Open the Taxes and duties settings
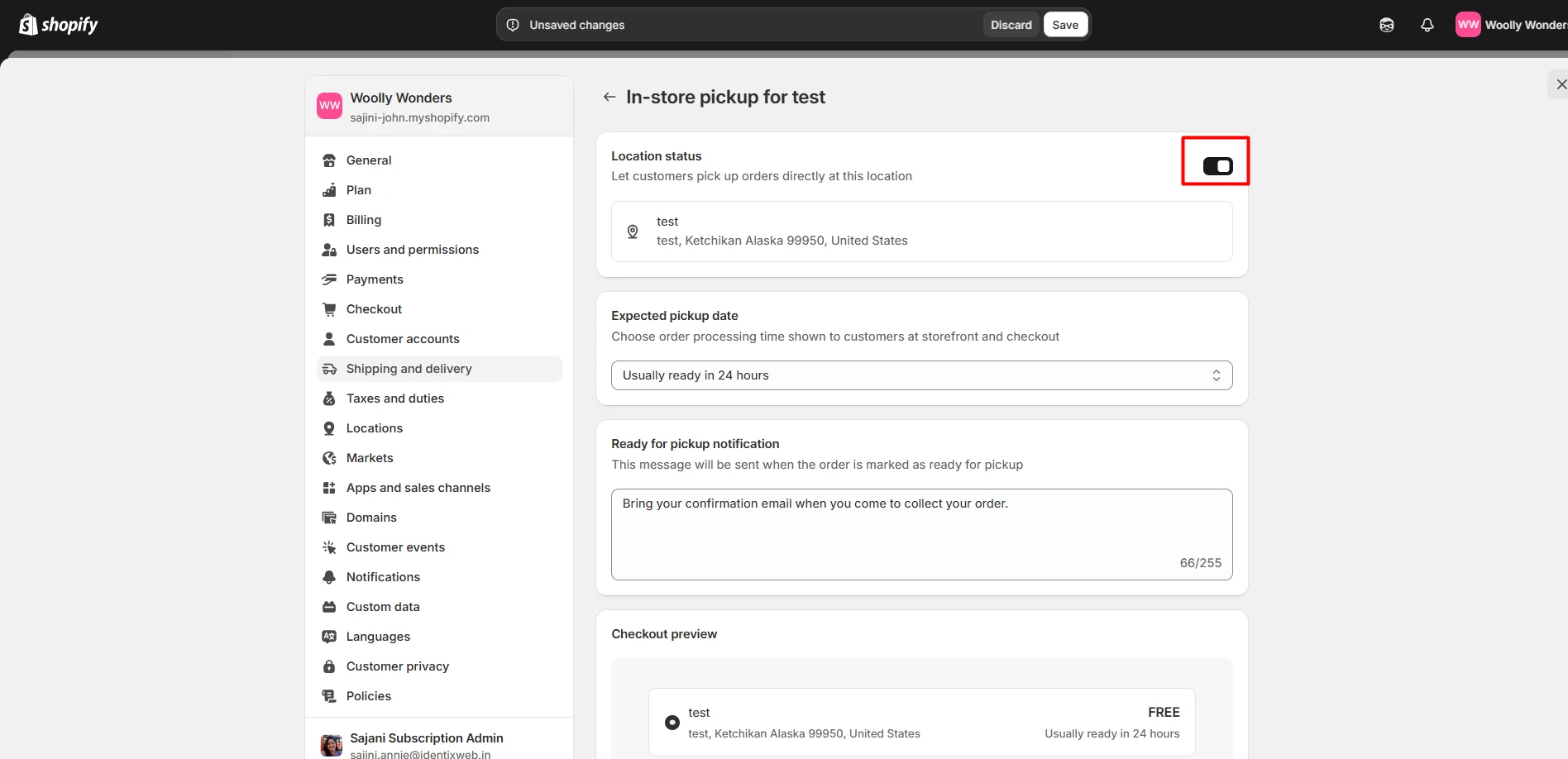Viewport: 1568px width, 759px height. coord(394,399)
